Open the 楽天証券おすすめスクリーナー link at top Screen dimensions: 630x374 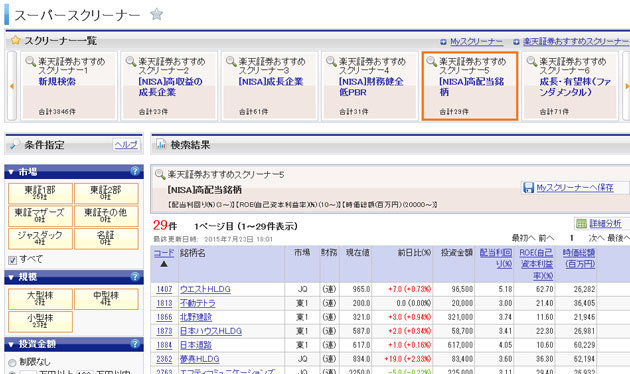click(x=576, y=41)
